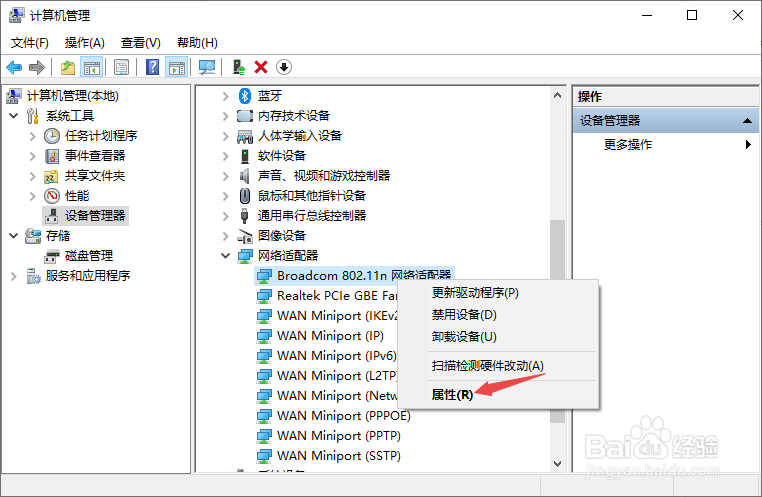Click the mouse icon beside 鼠标和其他指针设备
Viewport: 762px width, 497px height.
(x=245, y=196)
